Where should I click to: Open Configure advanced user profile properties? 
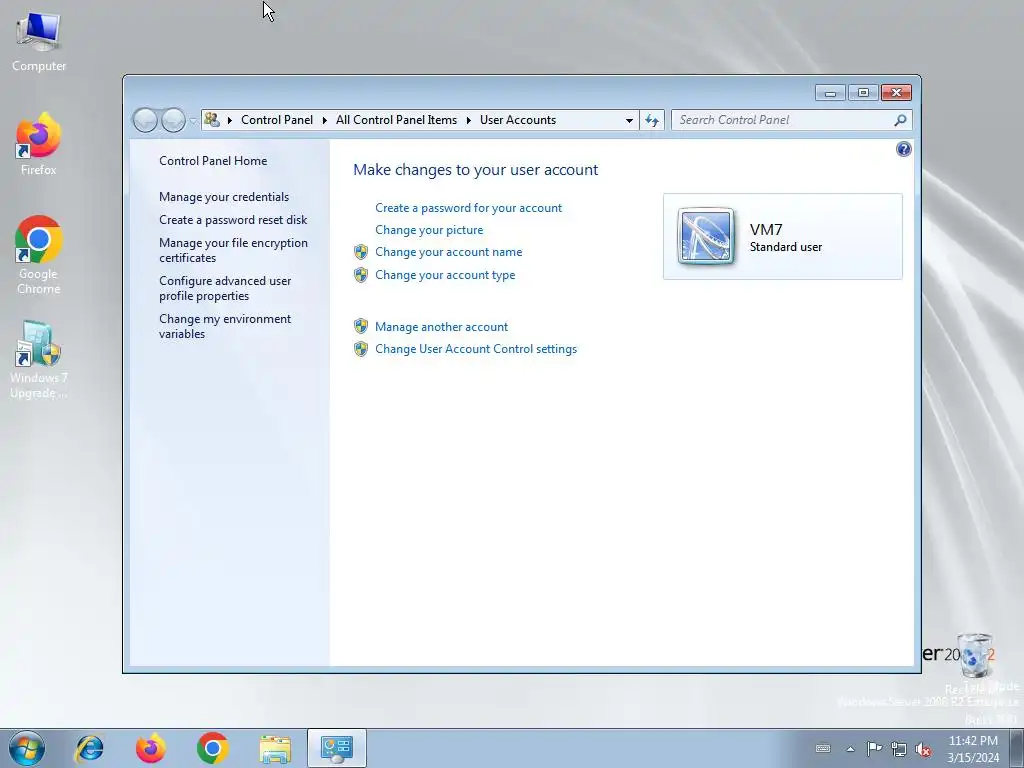(x=225, y=288)
